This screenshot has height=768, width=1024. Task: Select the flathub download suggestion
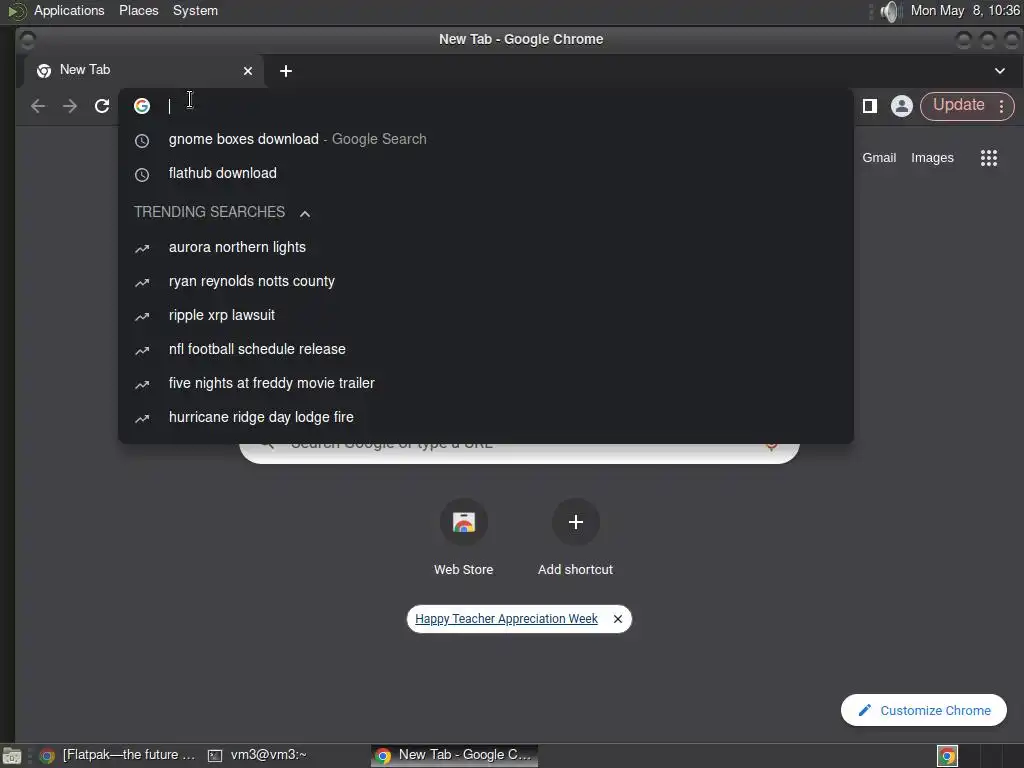coord(486,173)
